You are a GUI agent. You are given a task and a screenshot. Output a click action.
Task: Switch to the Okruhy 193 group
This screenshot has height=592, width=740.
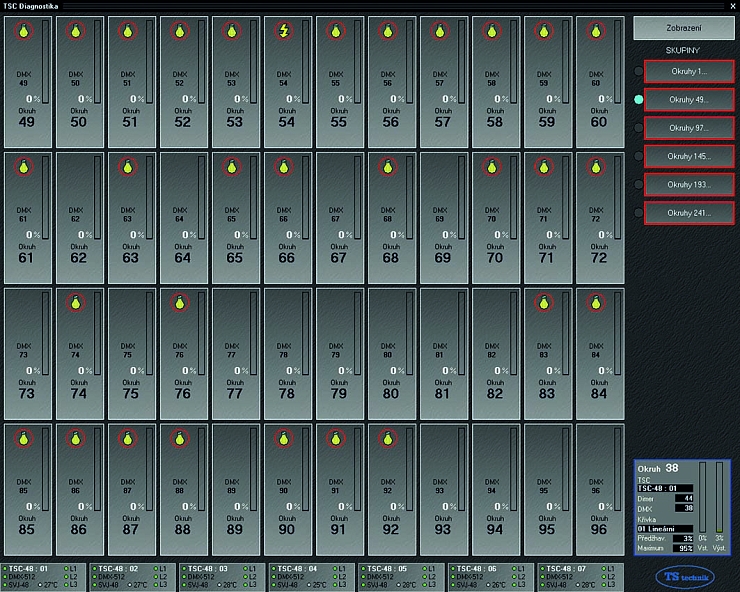click(688, 184)
